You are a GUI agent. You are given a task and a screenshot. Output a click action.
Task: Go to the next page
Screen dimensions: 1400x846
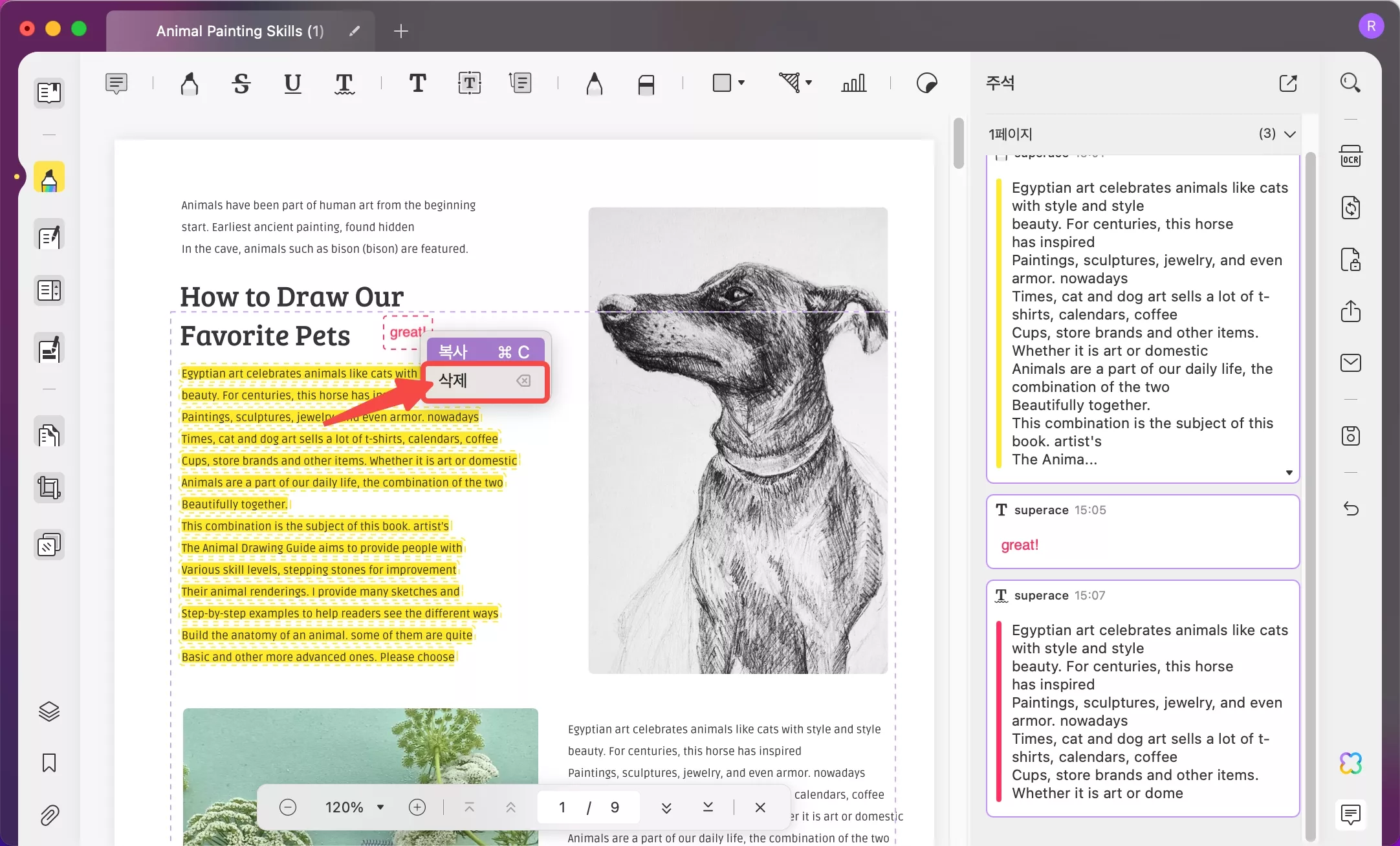[666, 807]
